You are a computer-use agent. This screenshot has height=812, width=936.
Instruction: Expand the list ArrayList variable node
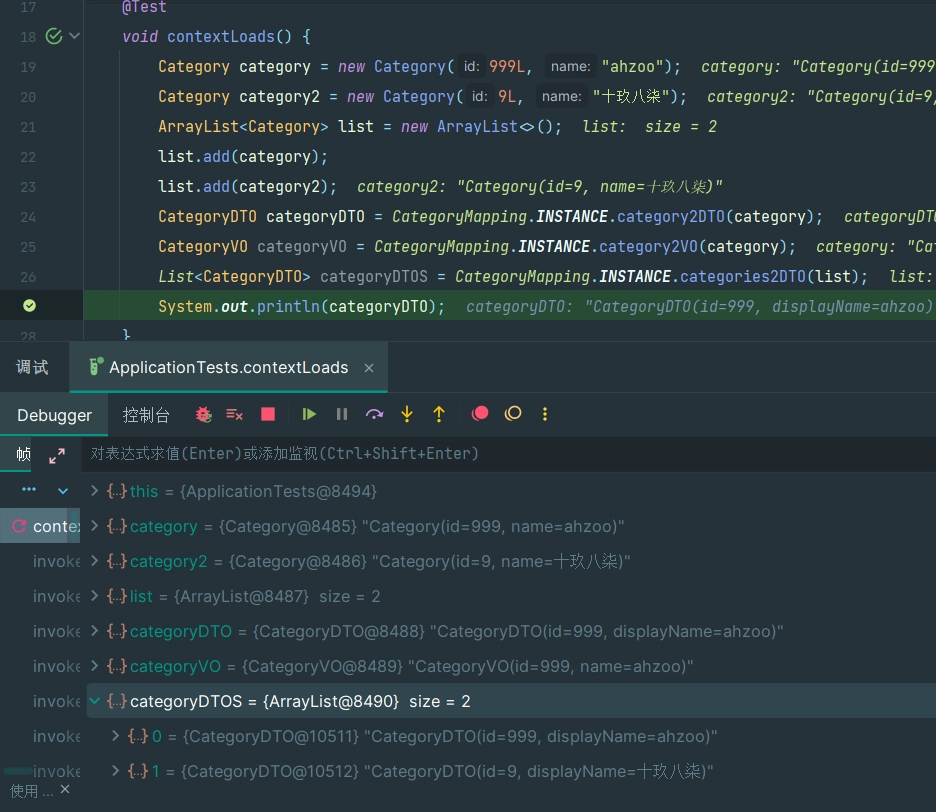(x=95, y=597)
